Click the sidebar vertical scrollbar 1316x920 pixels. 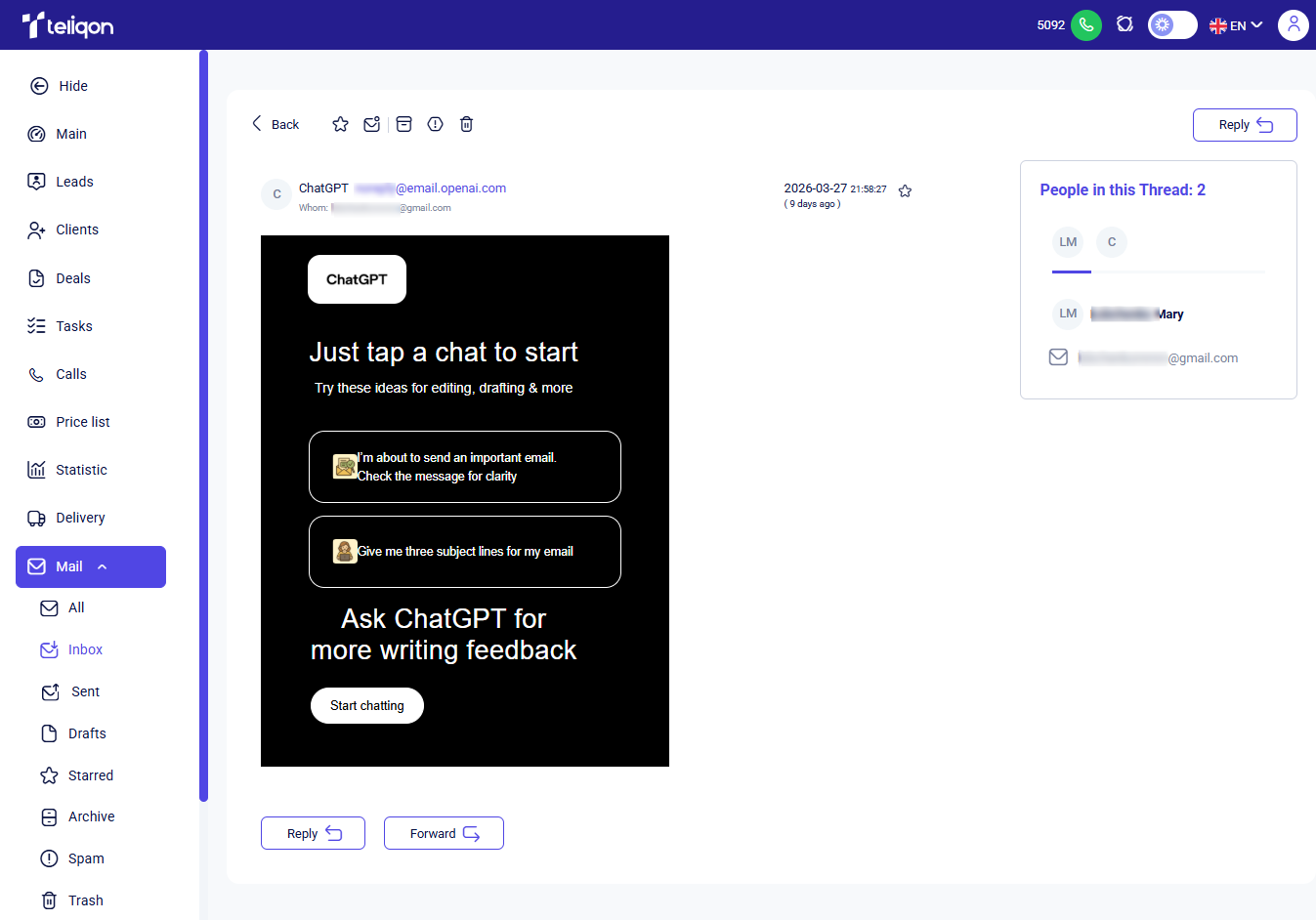click(203, 426)
